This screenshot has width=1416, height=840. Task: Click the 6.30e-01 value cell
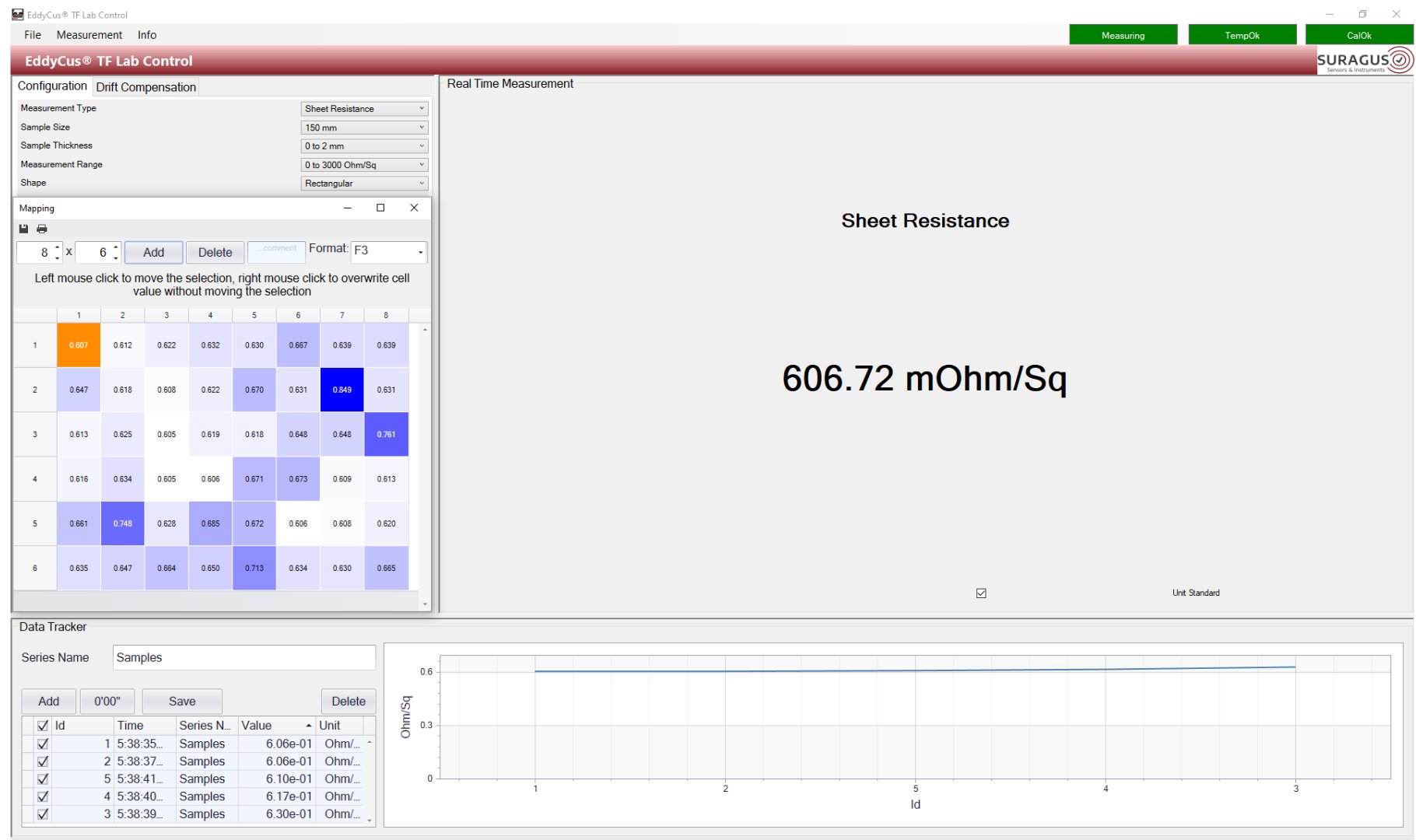(276, 814)
